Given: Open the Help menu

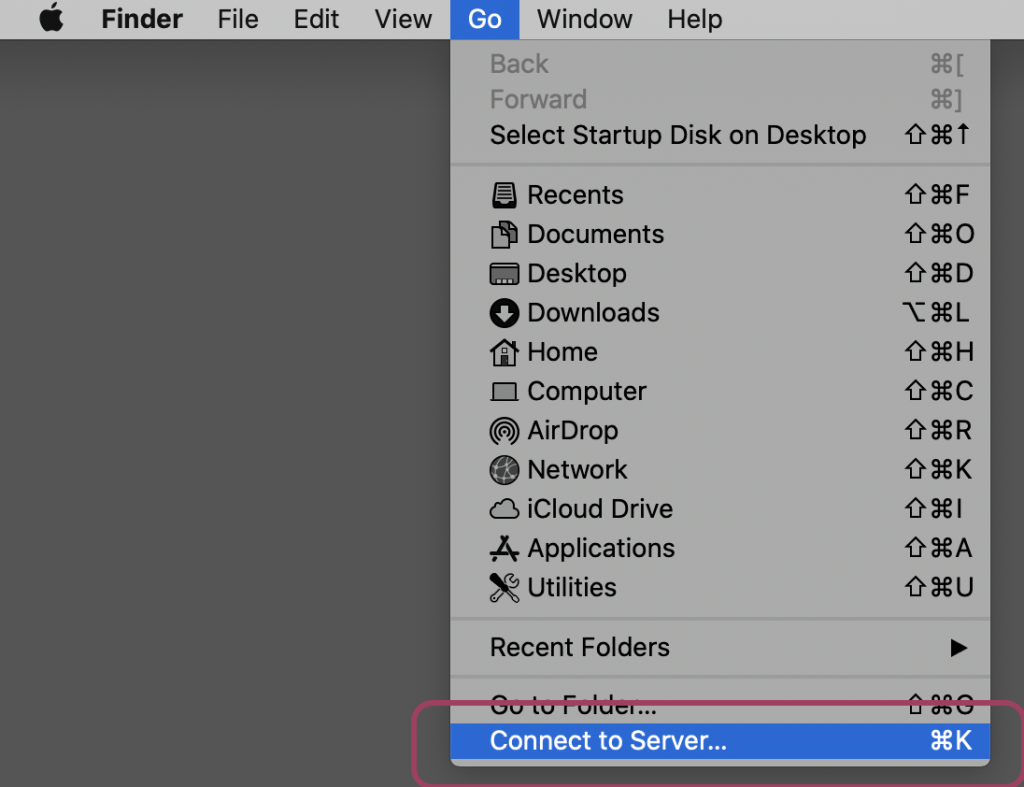Looking at the screenshot, I should (695, 19).
